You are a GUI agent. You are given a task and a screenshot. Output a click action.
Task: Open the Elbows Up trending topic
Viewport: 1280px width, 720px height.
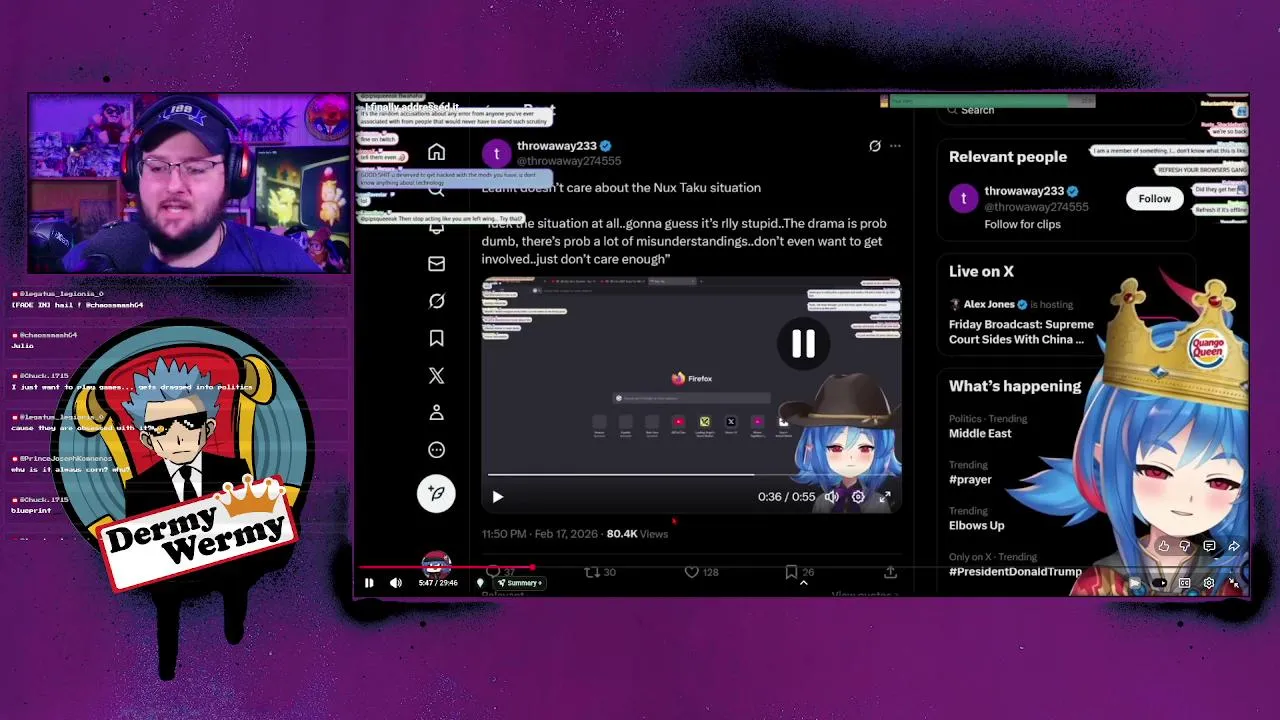point(976,526)
